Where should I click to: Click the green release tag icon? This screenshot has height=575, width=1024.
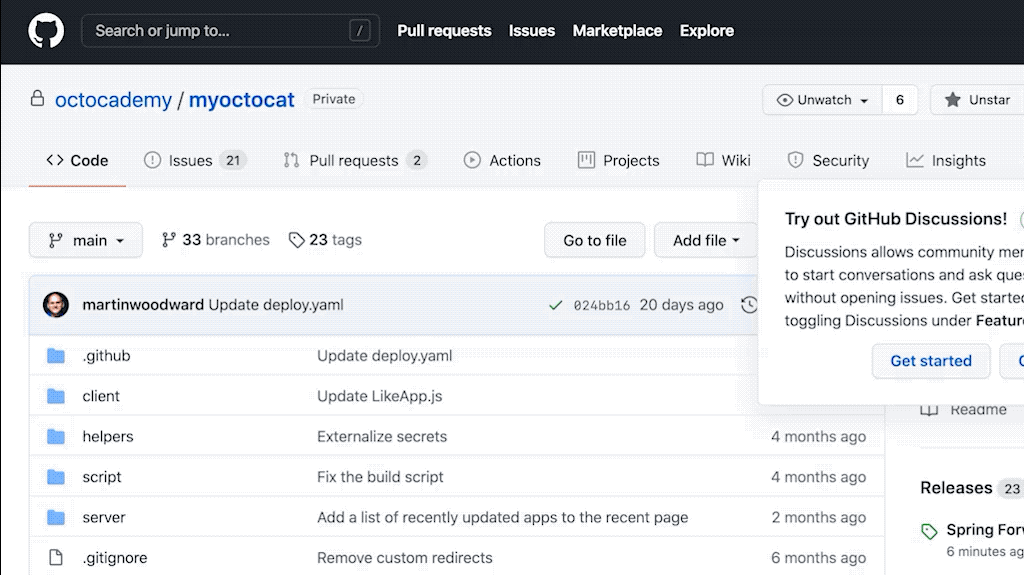[929, 531]
